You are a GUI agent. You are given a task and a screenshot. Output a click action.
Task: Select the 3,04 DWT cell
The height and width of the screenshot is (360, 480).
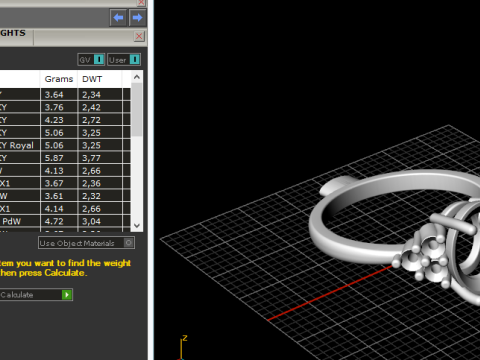click(x=100, y=221)
